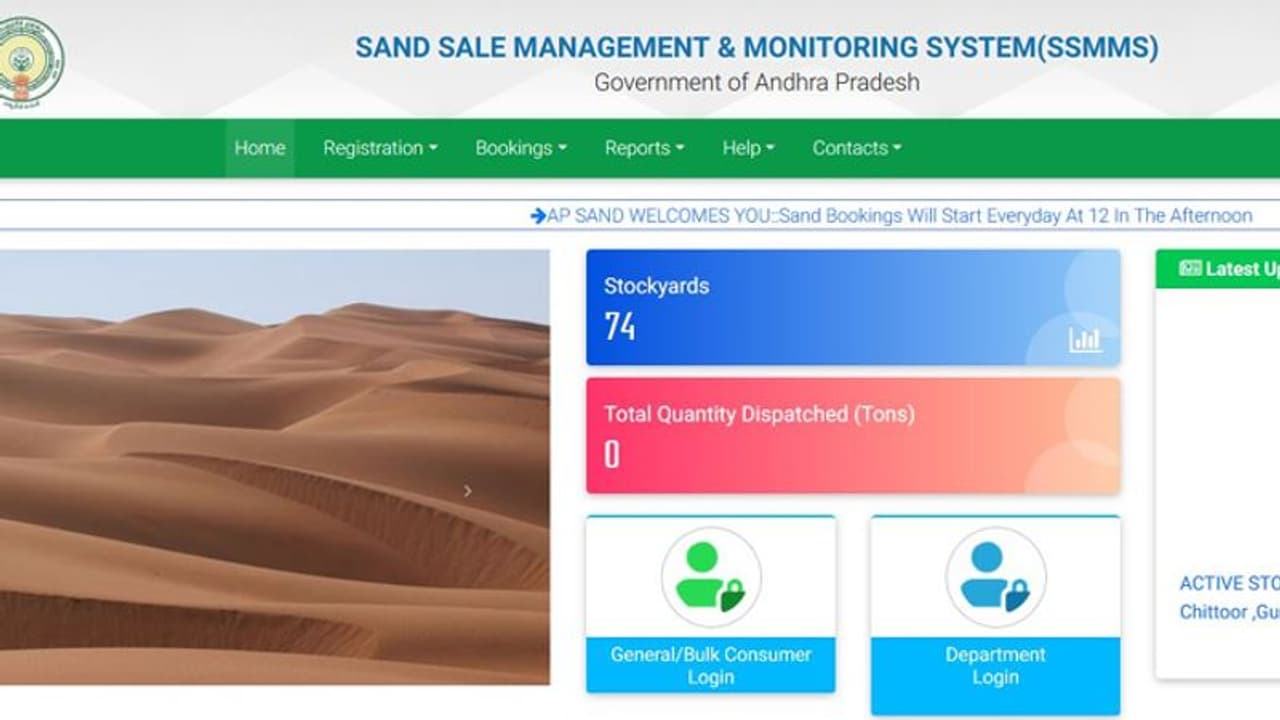This screenshot has width=1280, height=720.
Task: Open the Bookings dropdown menu
Action: coord(520,148)
